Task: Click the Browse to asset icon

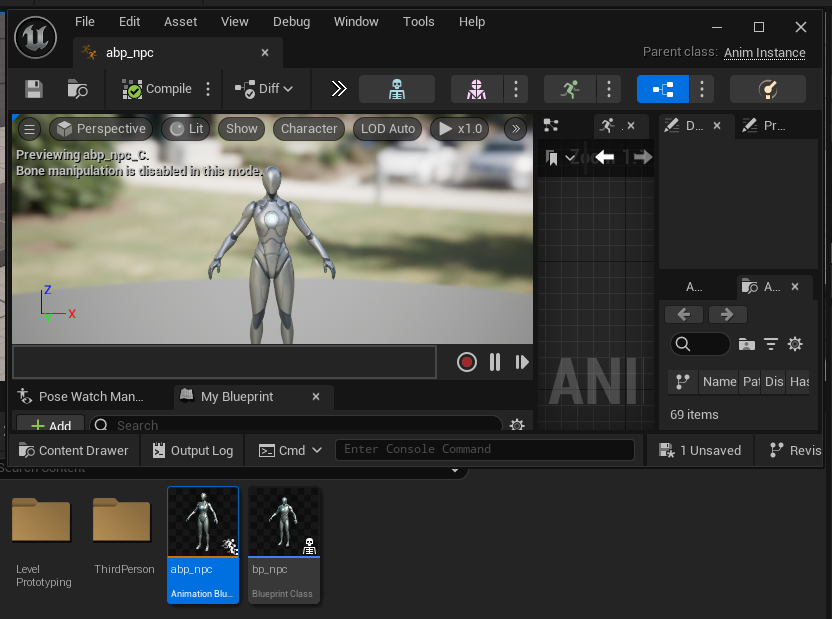Action: 77,89
